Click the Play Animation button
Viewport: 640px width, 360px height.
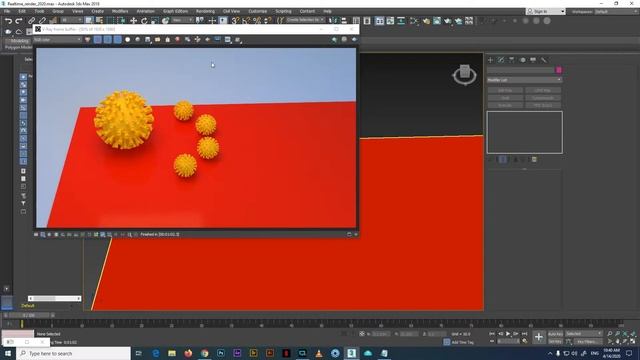508,334
